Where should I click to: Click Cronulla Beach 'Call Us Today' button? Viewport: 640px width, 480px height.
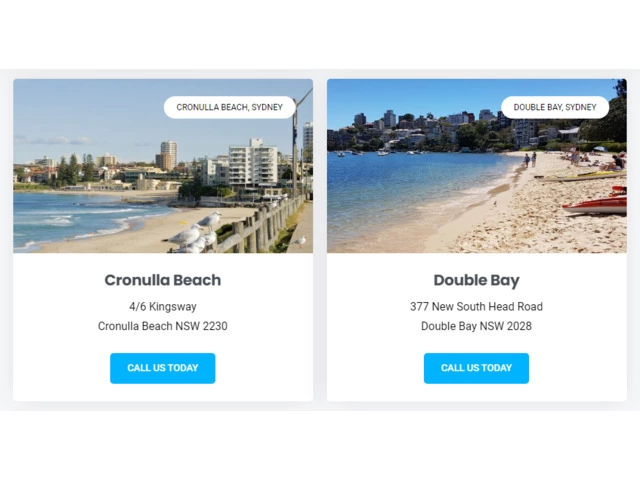pos(162,368)
